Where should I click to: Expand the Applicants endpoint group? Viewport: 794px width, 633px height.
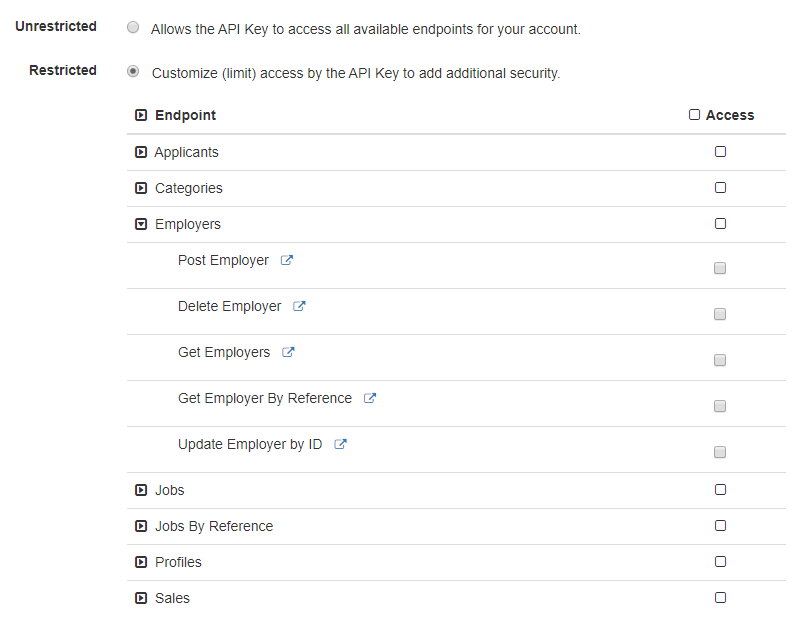pyautogui.click(x=141, y=152)
